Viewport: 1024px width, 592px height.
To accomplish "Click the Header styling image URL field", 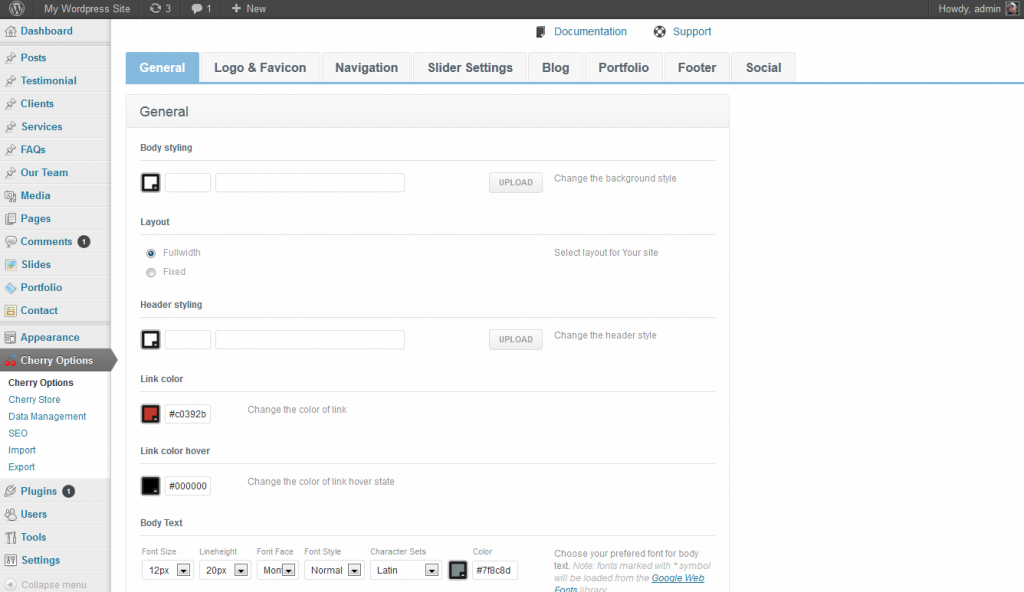I will click(x=310, y=339).
